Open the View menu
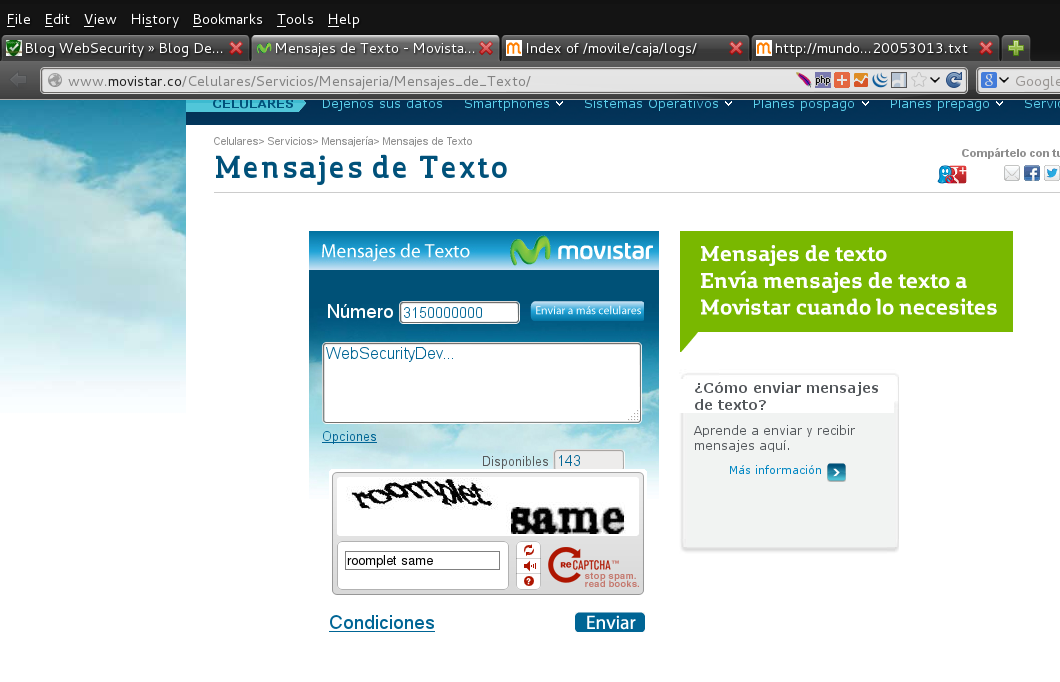 point(100,19)
